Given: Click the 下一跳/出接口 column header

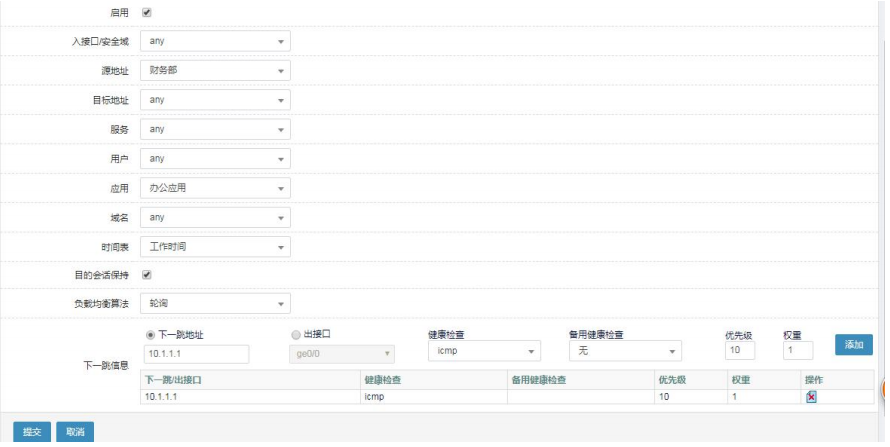Looking at the screenshot, I should pos(250,379).
